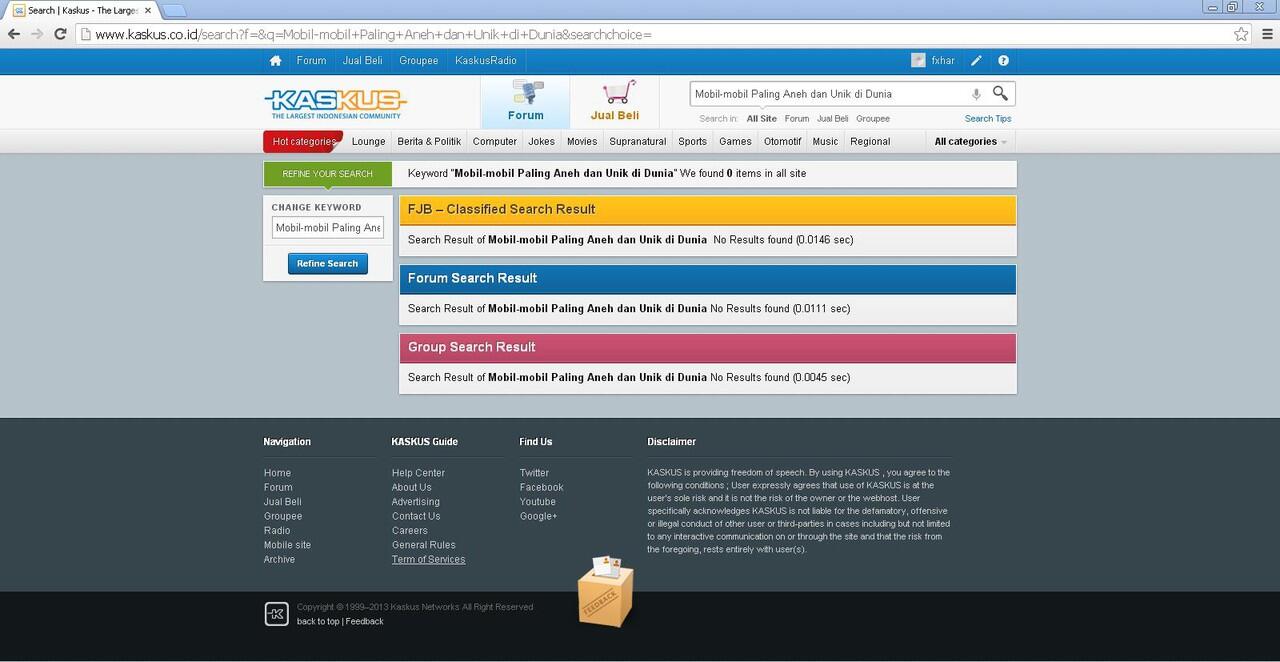Open the Chrome menu icon
The width and height of the screenshot is (1280, 662).
[x=1267, y=34]
